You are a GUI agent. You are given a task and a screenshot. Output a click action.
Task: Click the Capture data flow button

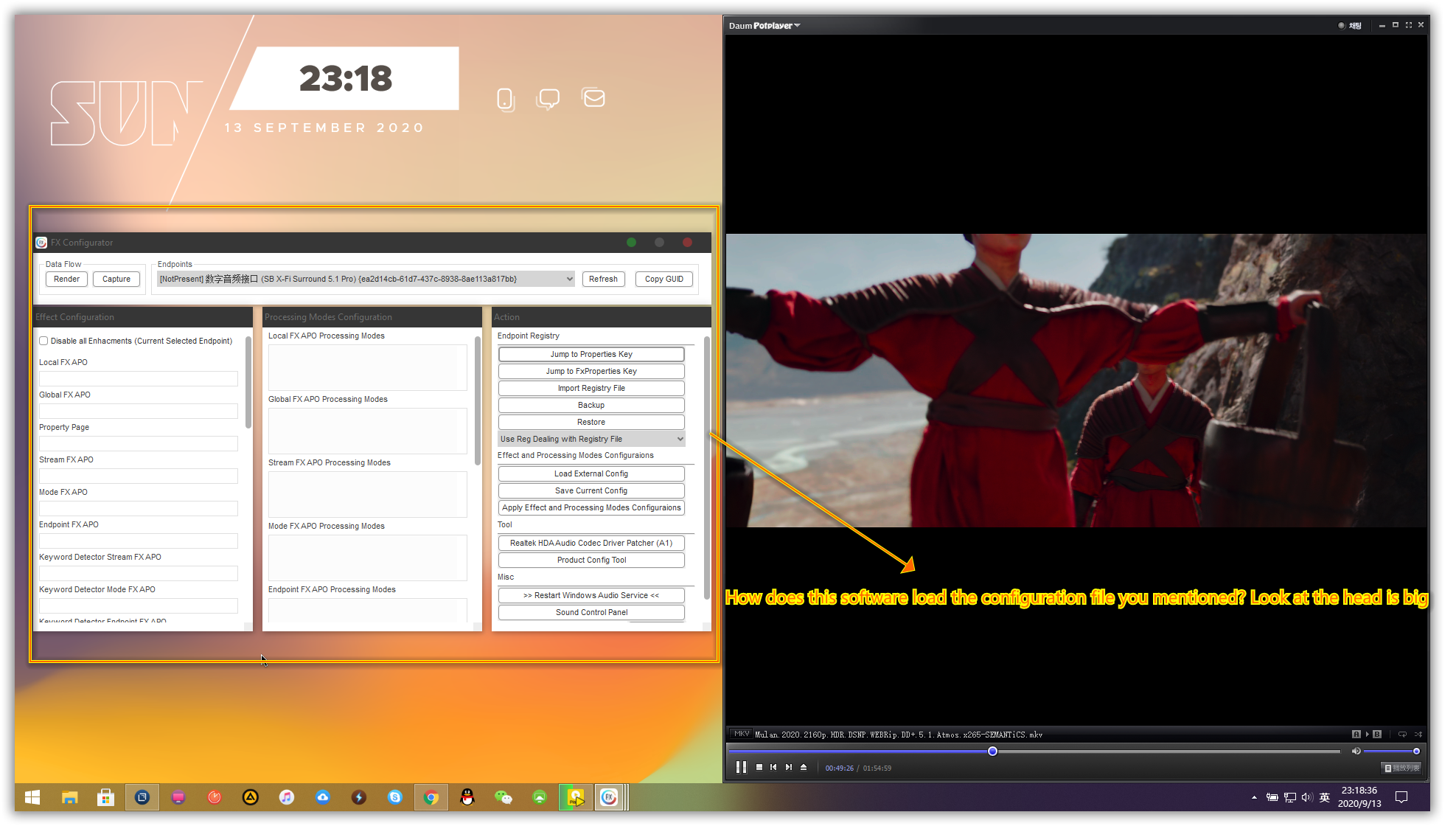tap(116, 279)
